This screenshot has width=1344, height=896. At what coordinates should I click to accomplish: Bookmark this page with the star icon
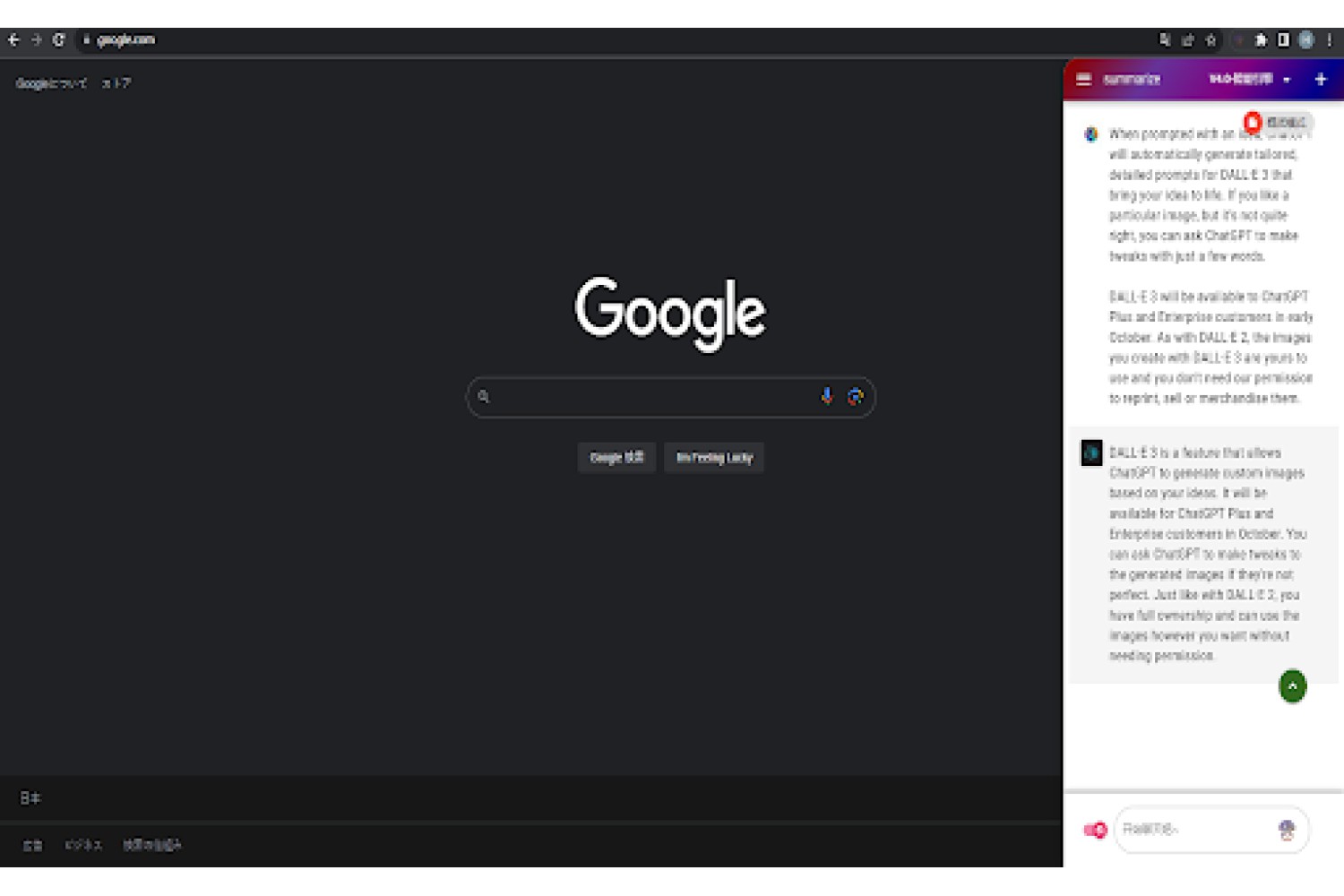pyautogui.click(x=1211, y=39)
